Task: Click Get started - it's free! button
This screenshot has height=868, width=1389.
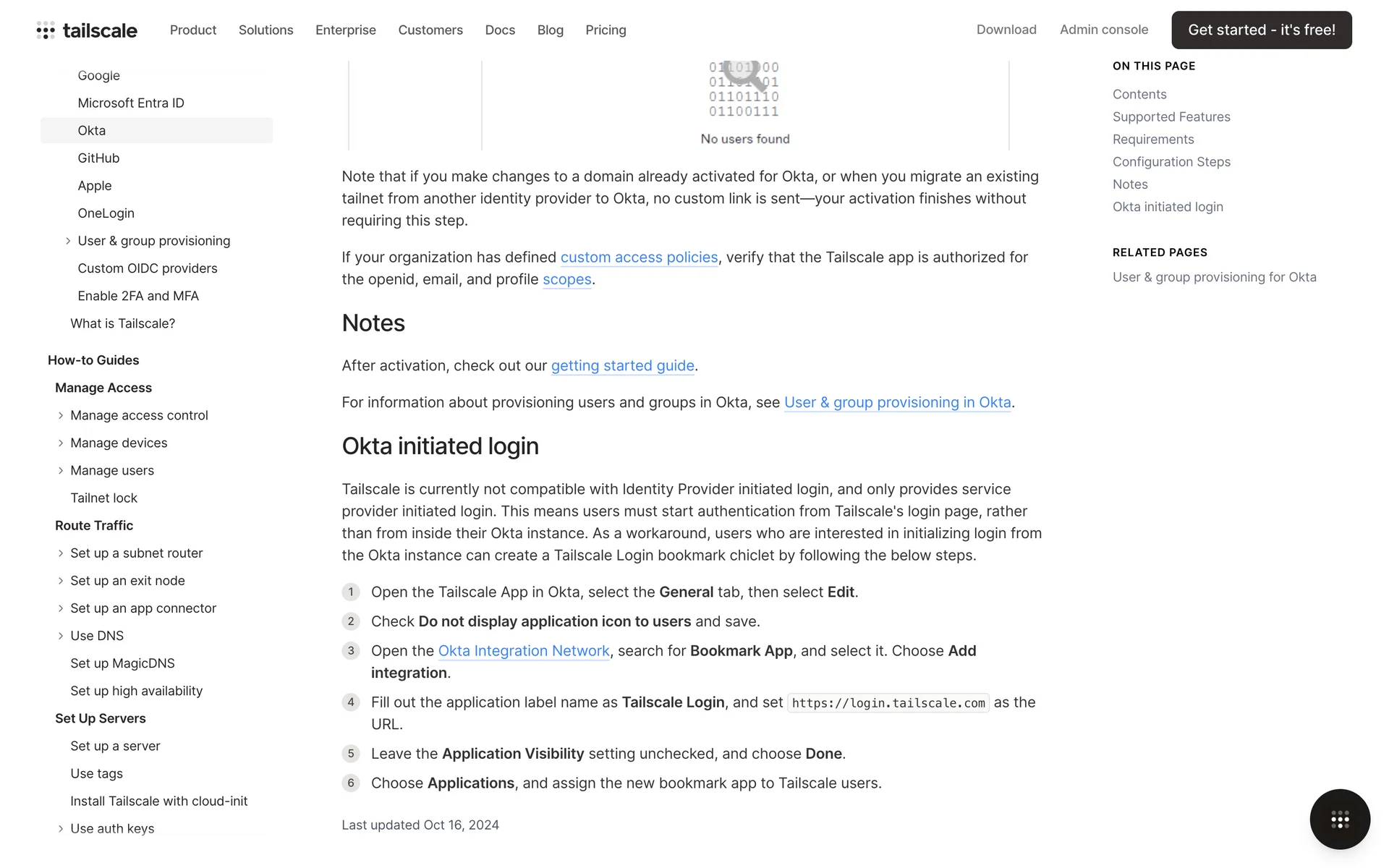Action: coord(1261,30)
